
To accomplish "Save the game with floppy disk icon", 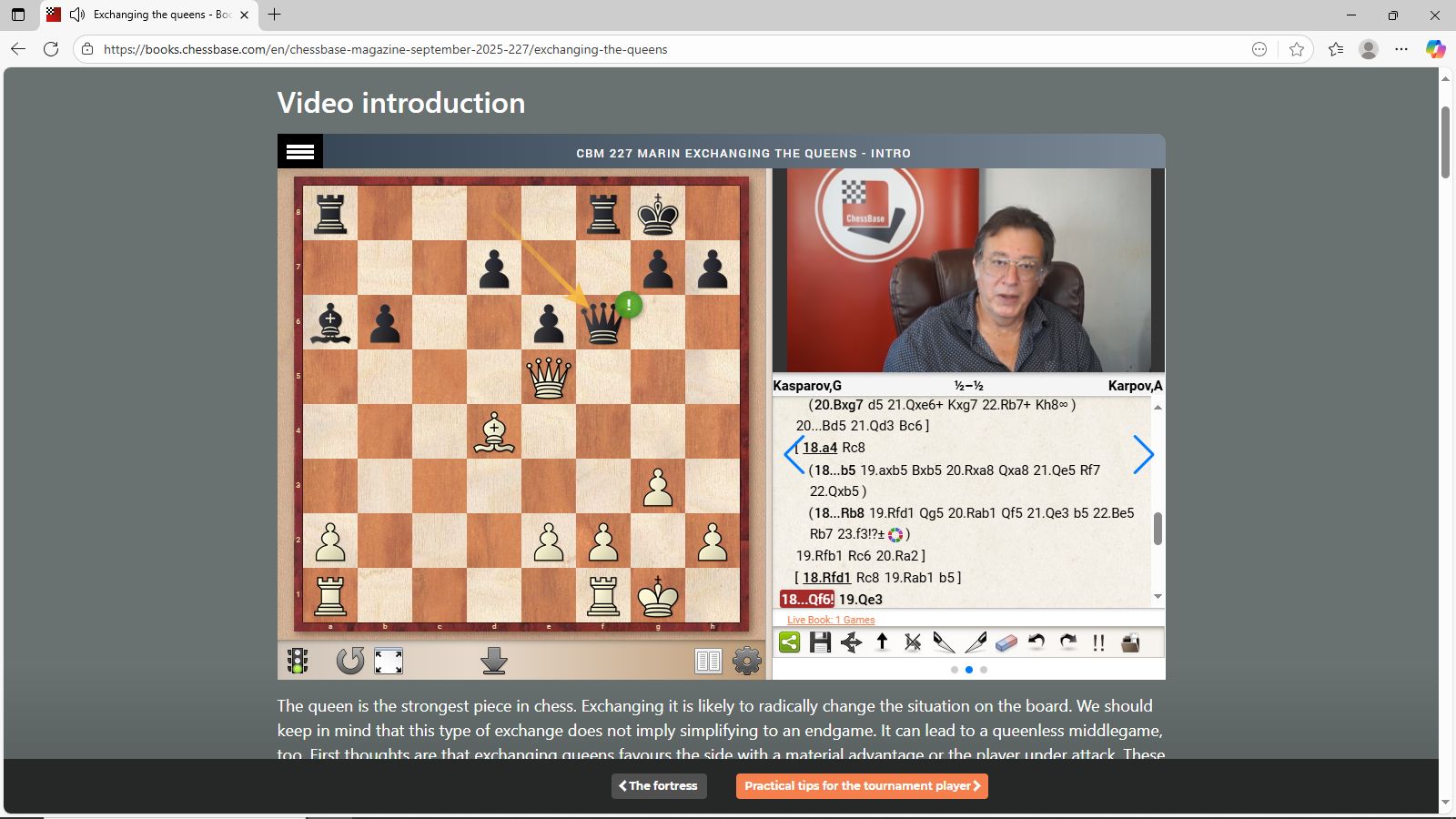I will click(820, 642).
